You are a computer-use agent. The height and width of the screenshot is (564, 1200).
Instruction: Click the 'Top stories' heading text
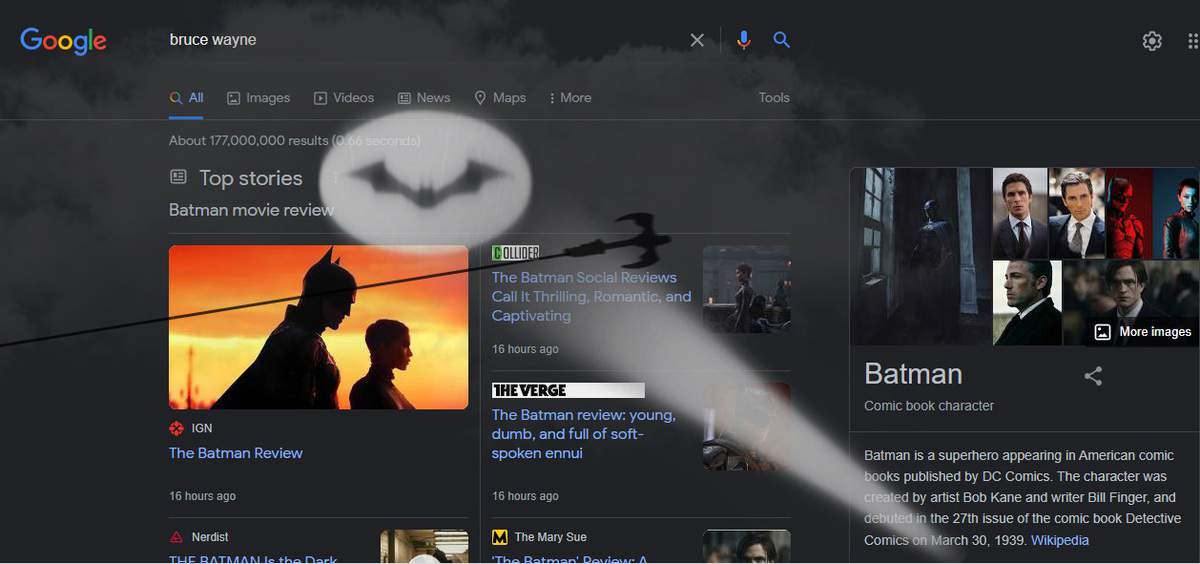250,178
